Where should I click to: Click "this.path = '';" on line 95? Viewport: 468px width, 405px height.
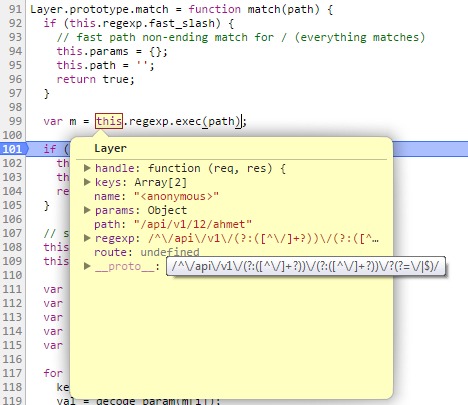tap(106, 65)
